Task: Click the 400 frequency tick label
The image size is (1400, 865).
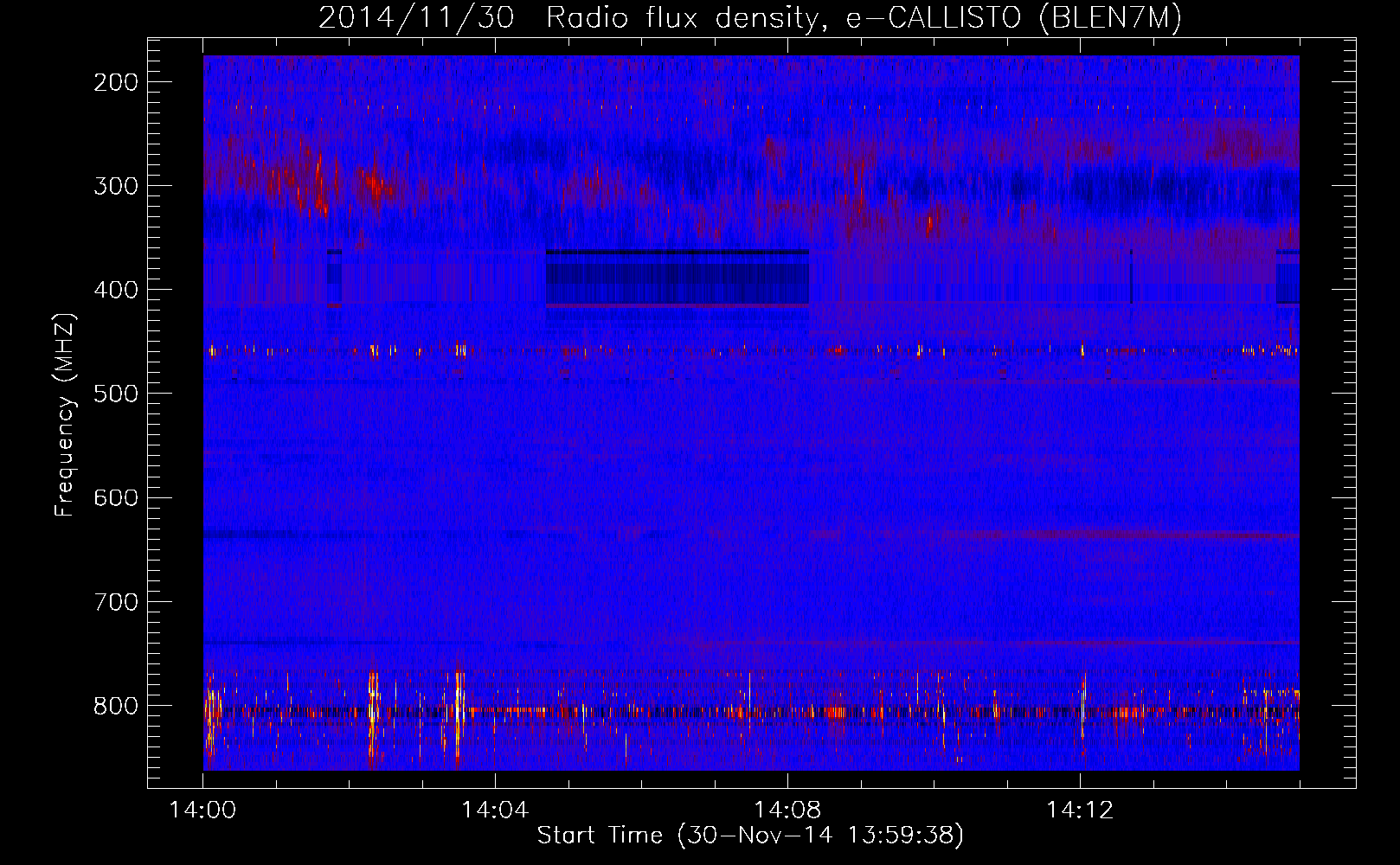Action: [116, 290]
